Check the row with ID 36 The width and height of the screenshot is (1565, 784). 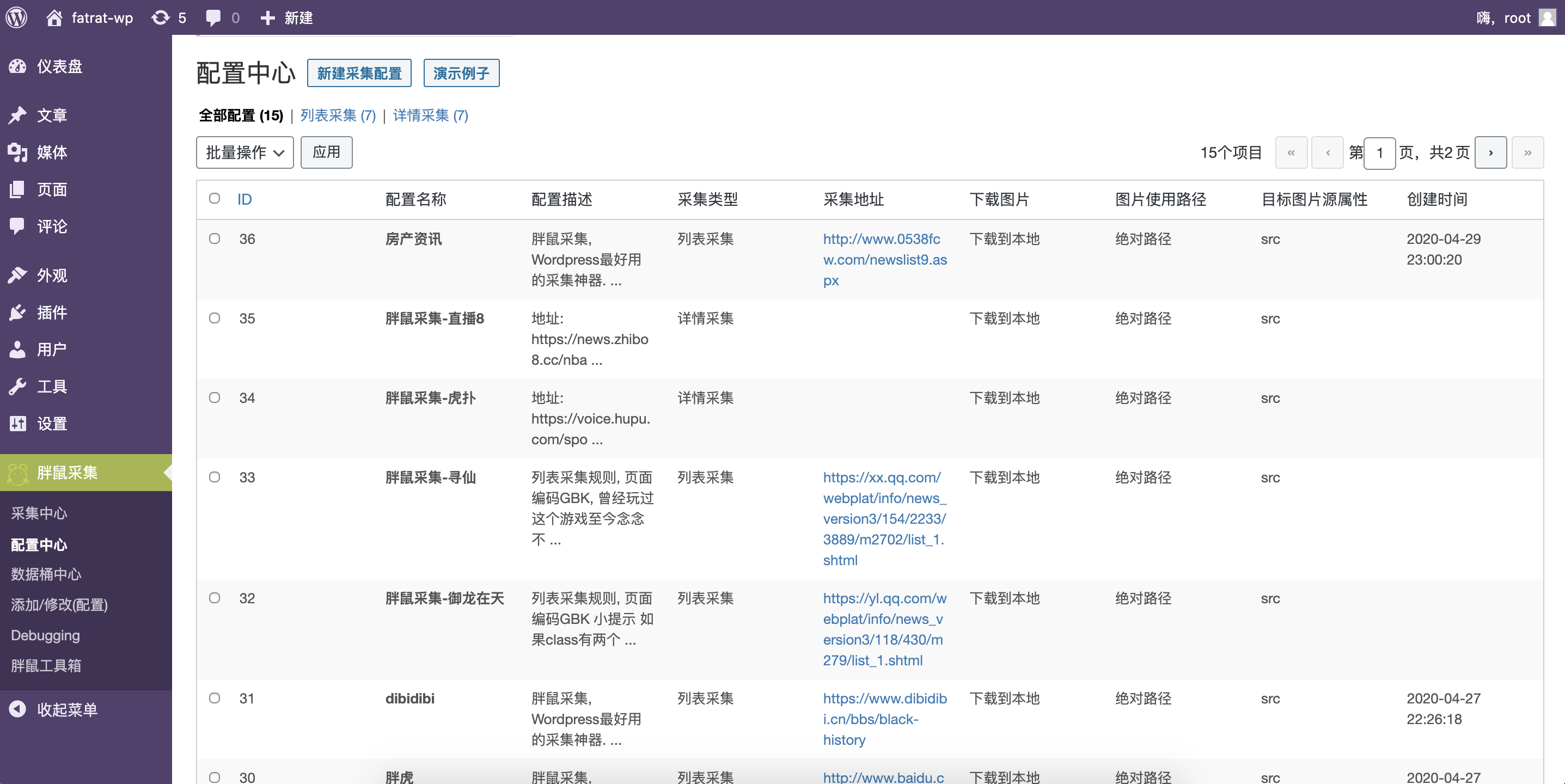[x=215, y=238]
